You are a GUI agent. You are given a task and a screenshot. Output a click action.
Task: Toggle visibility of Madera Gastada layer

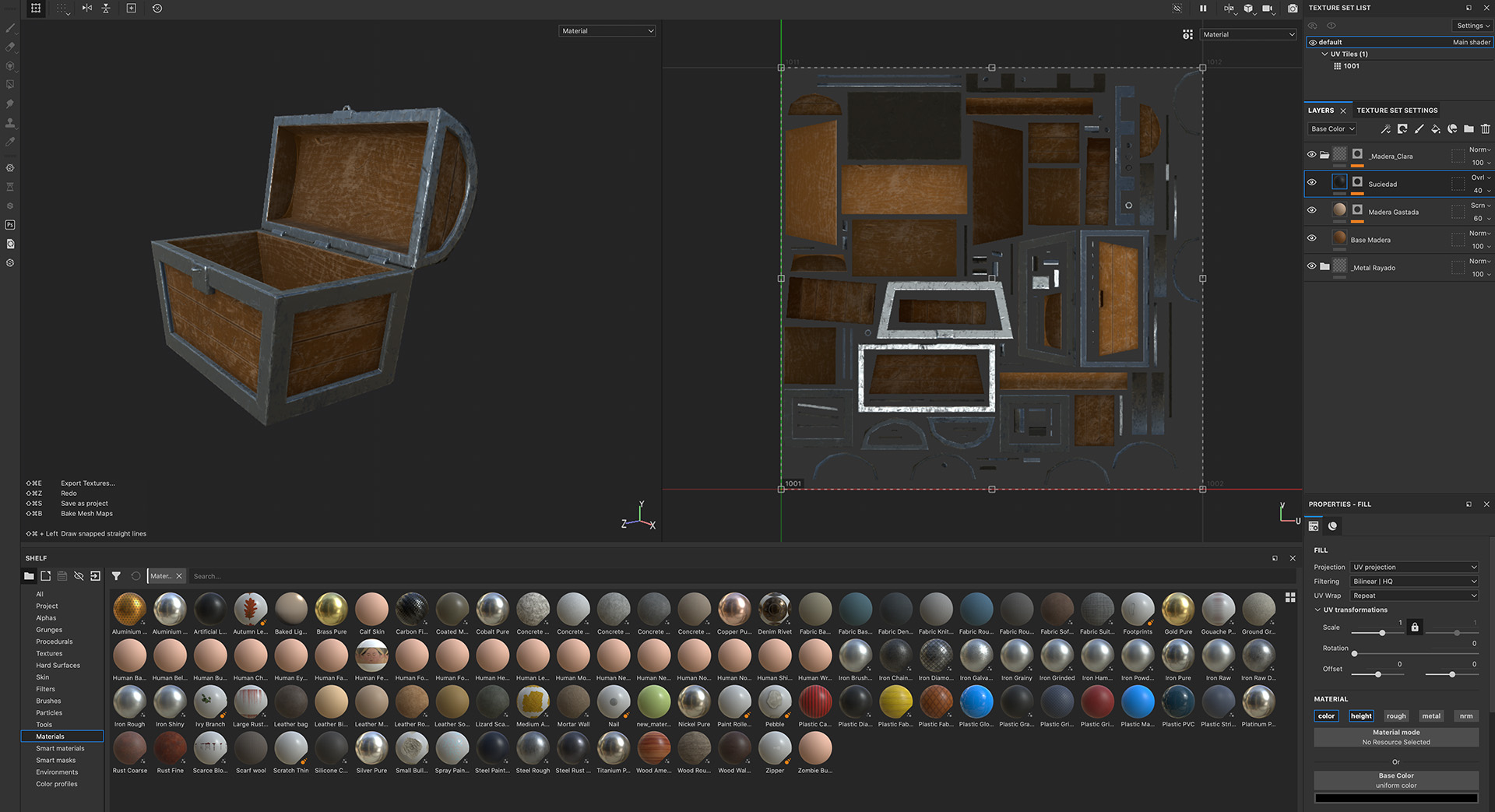[x=1312, y=210]
